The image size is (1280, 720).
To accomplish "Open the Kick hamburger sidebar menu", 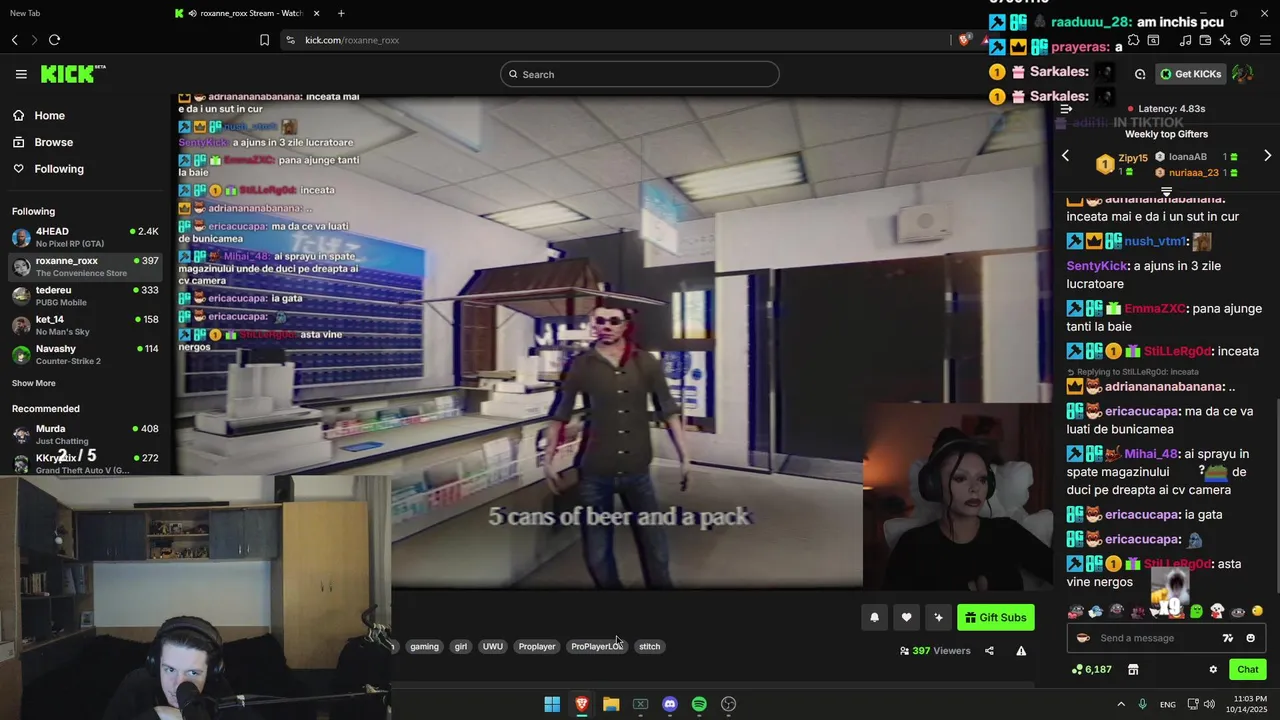I will click(21, 74).
